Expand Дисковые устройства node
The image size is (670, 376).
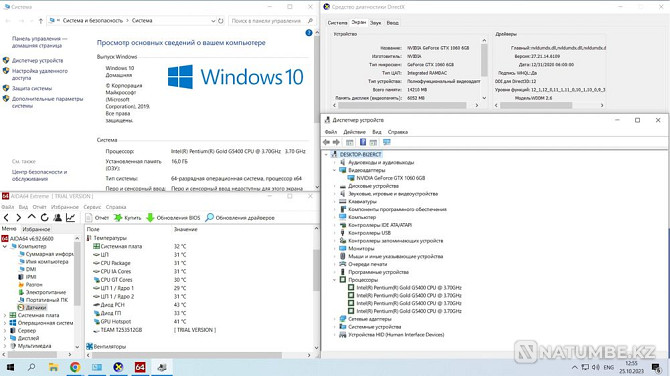(x=335, y=186)
